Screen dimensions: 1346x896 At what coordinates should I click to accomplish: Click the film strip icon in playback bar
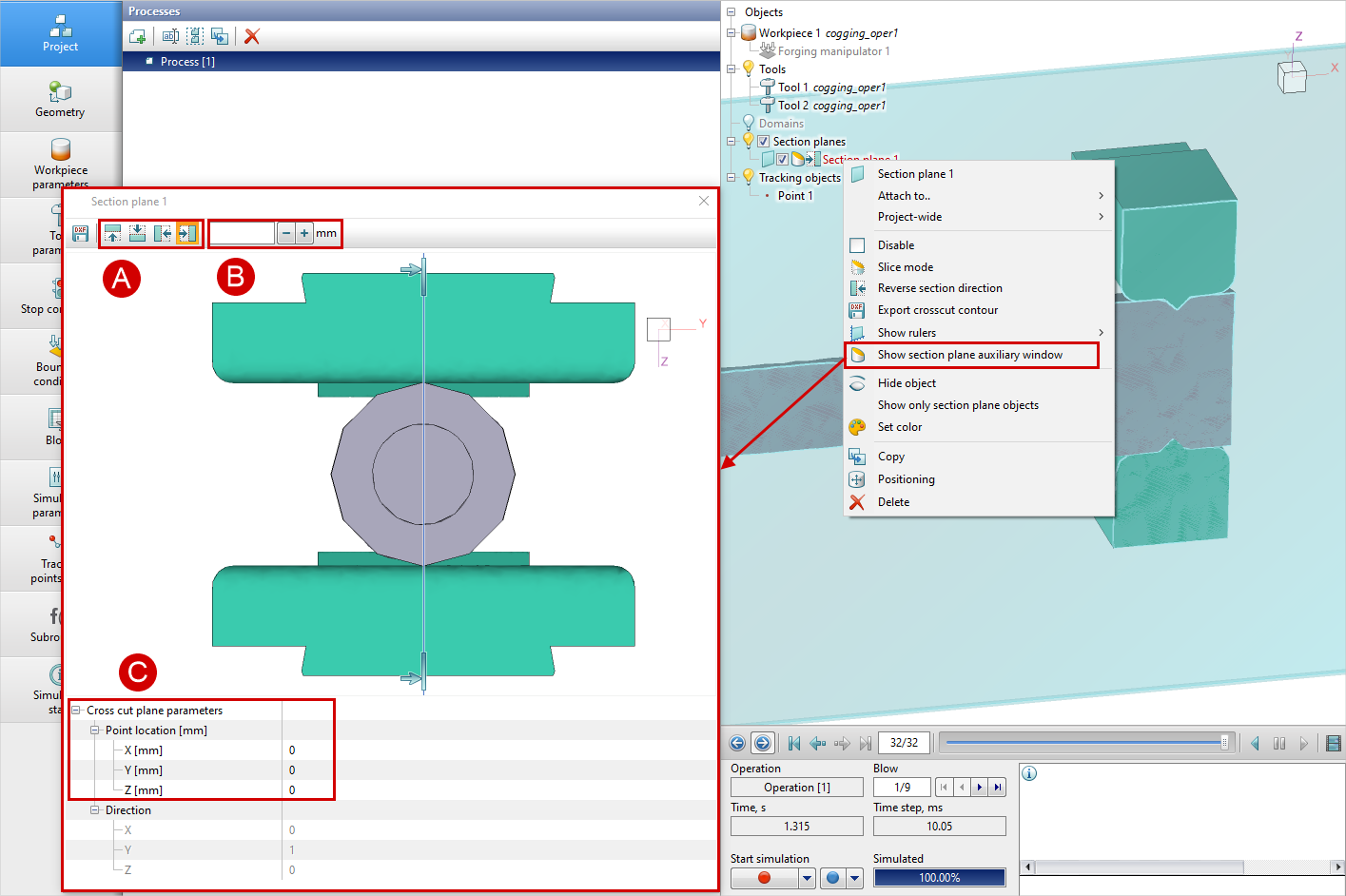coord(1333,743)
